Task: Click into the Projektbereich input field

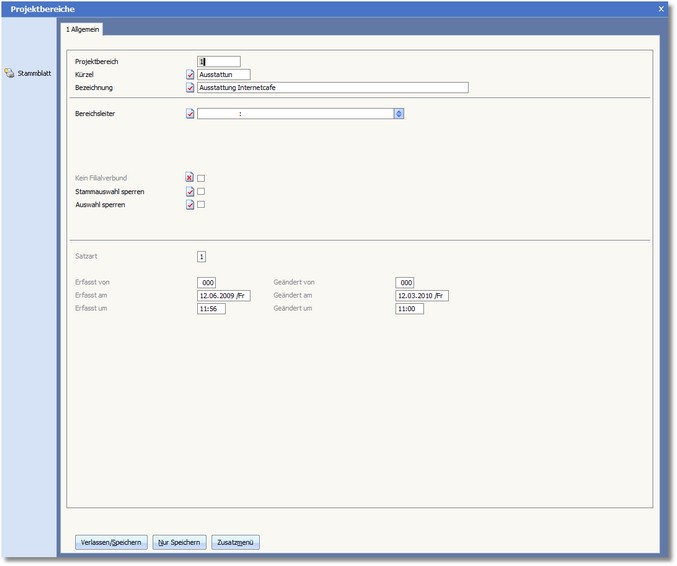Action: click(219, 61)
